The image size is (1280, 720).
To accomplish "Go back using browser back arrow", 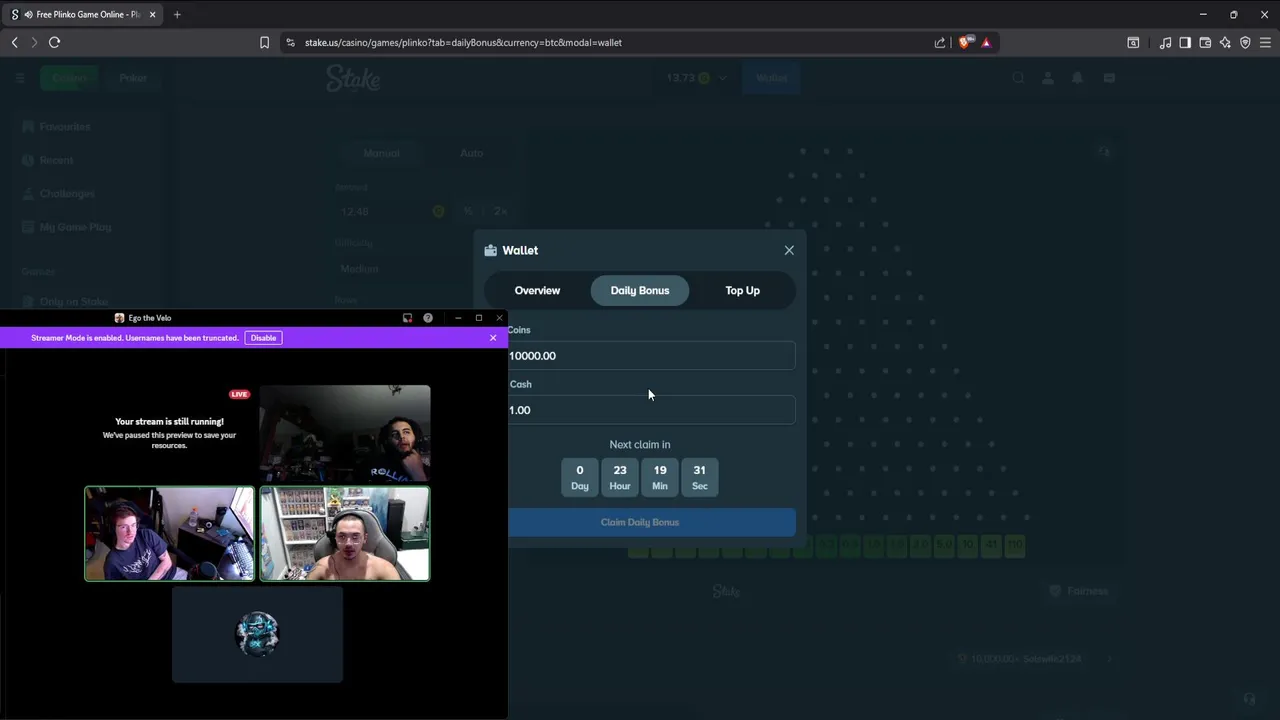I will pyautogui.click(x=15, y=42).
